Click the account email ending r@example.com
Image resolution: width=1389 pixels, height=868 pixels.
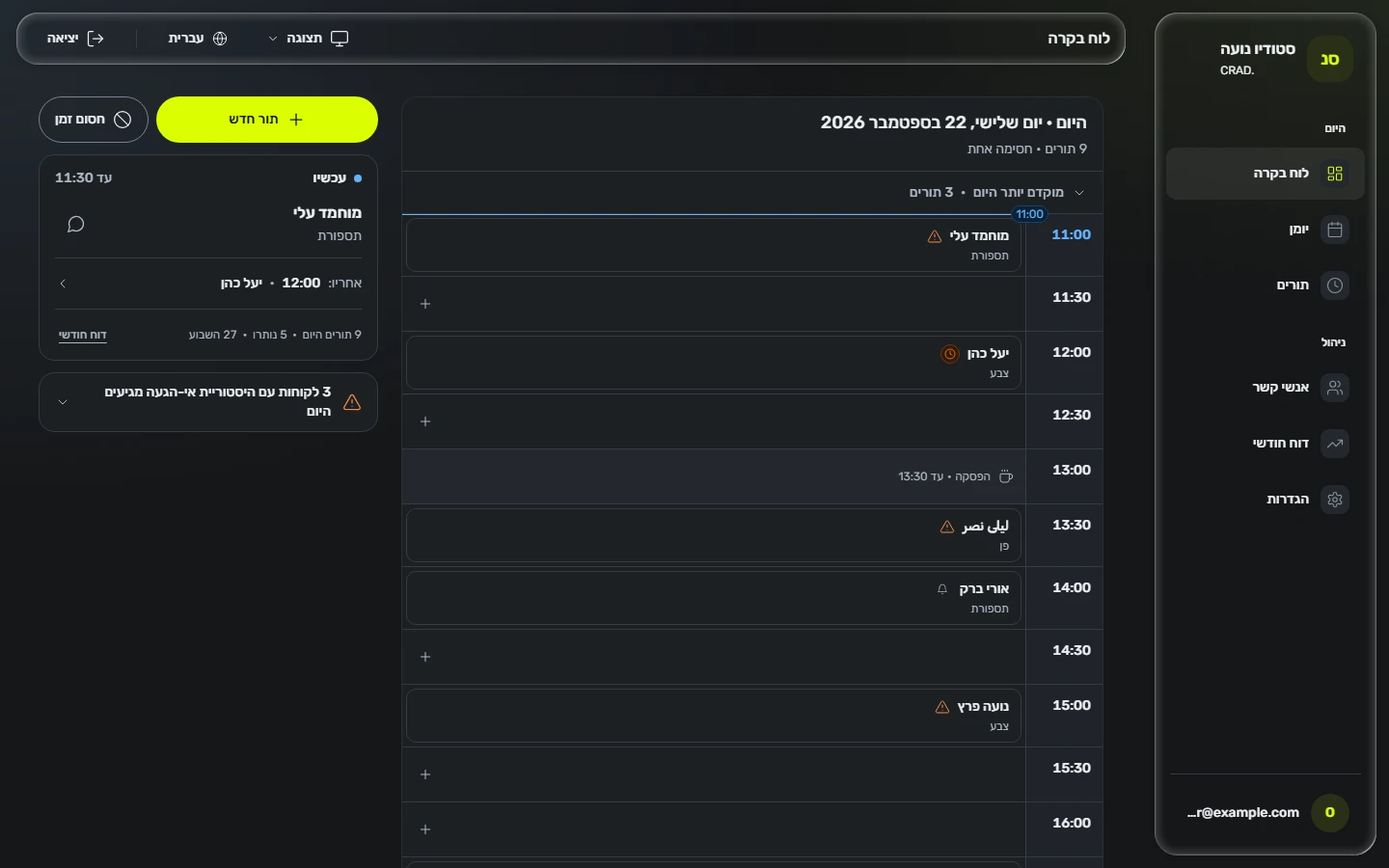click(x=1243, y=812)
